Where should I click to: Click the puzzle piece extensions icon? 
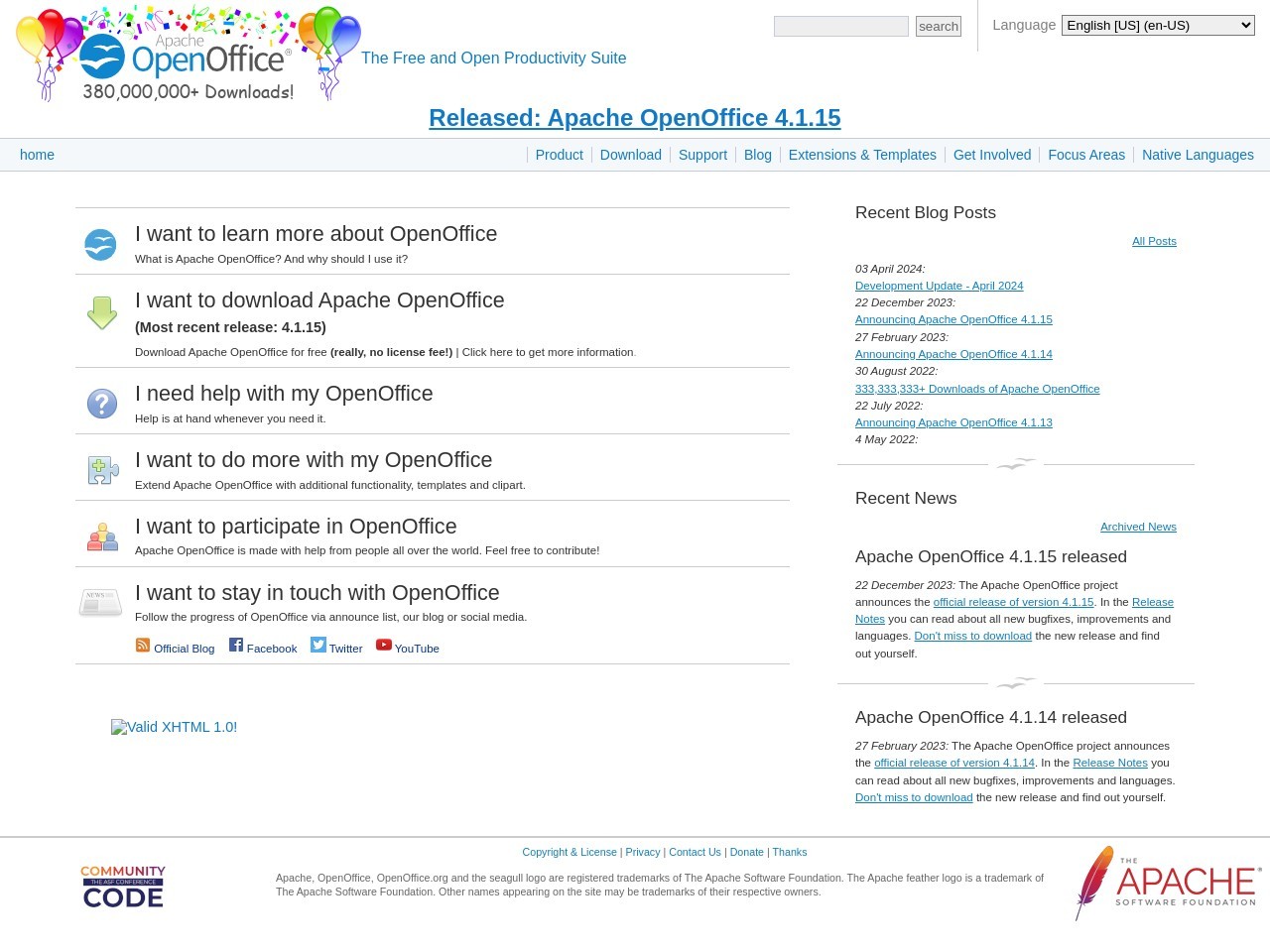(102, 470)
